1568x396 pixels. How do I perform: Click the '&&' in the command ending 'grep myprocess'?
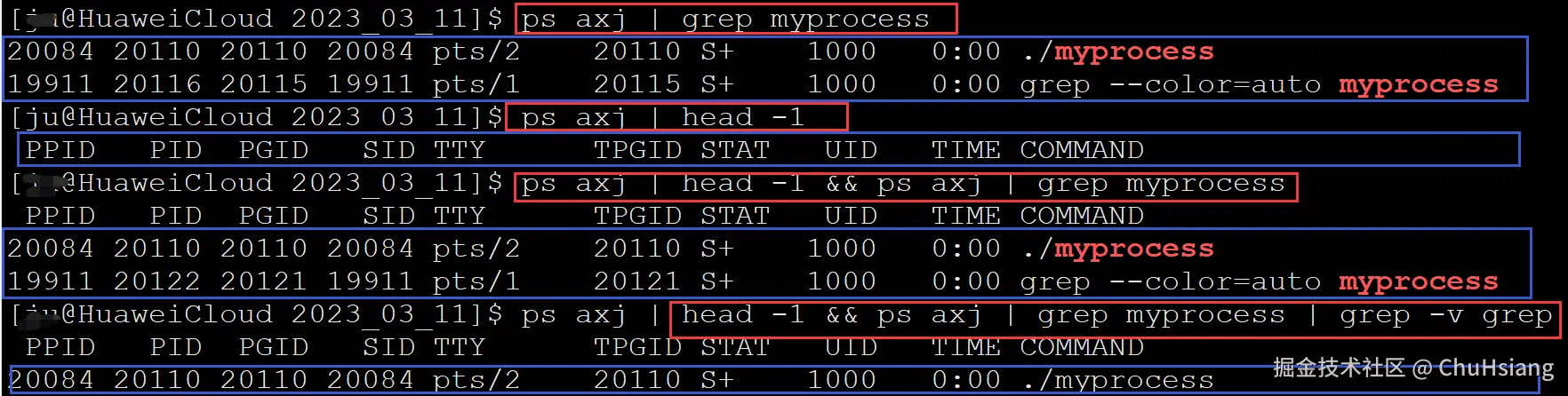coord(841,184)
